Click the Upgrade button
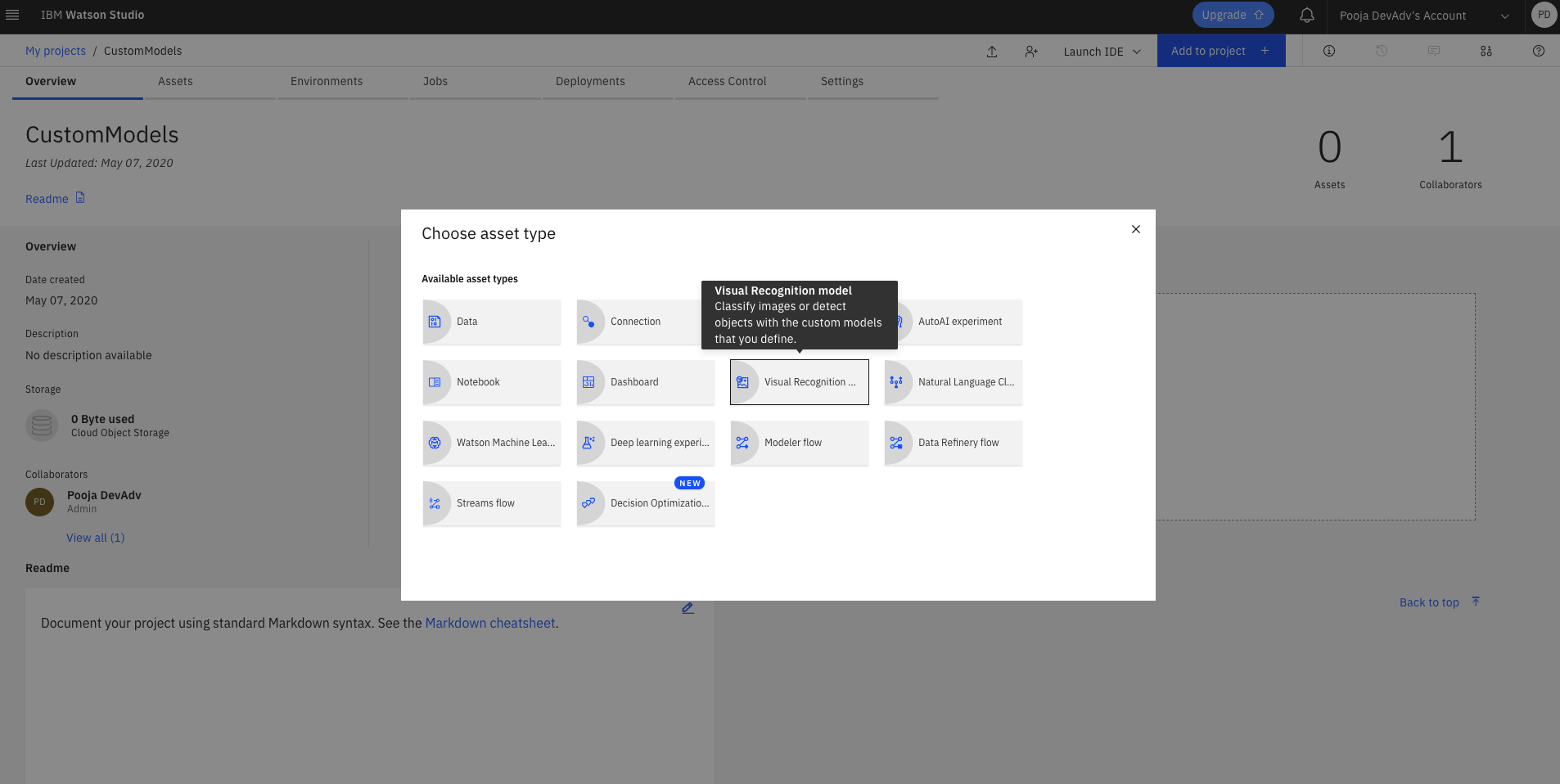Viewport: 1560px width, 784px height. (1233, 15)
